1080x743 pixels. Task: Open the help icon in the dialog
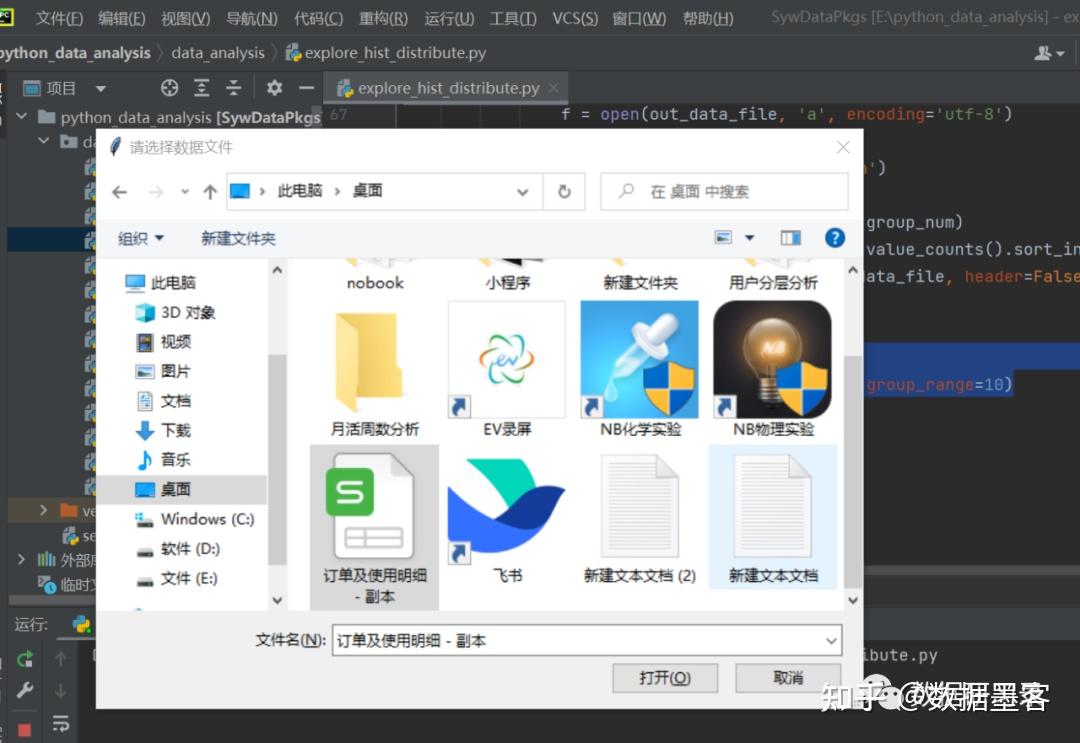point(835,238)
